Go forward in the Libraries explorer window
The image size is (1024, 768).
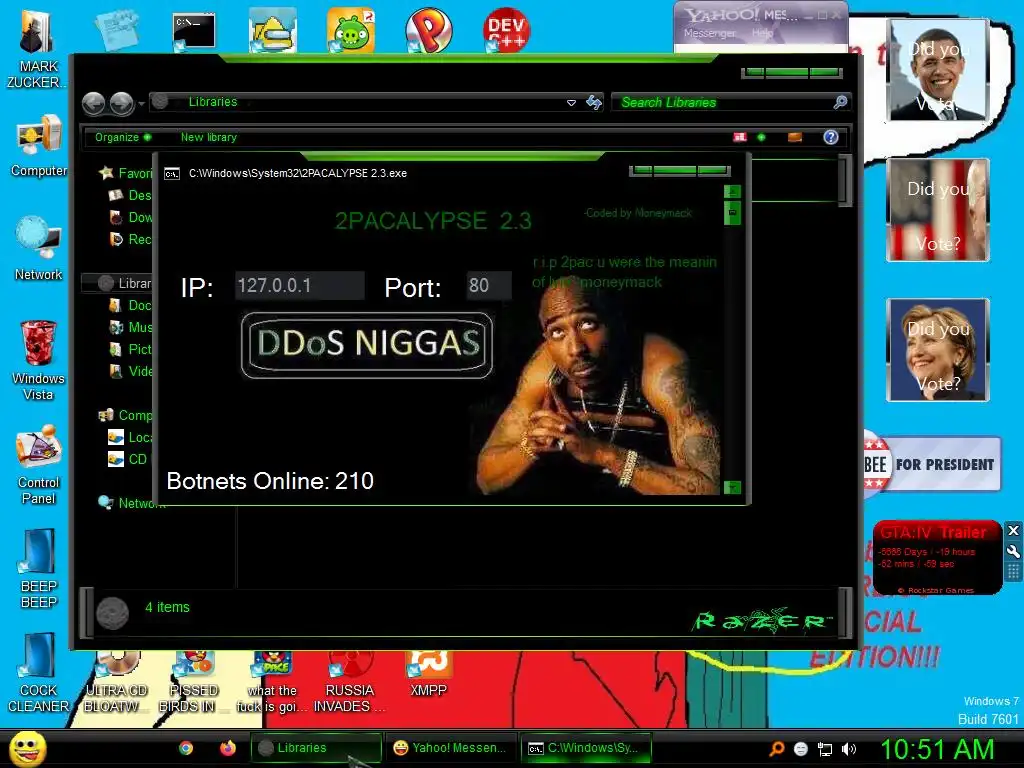pos(121,103)
